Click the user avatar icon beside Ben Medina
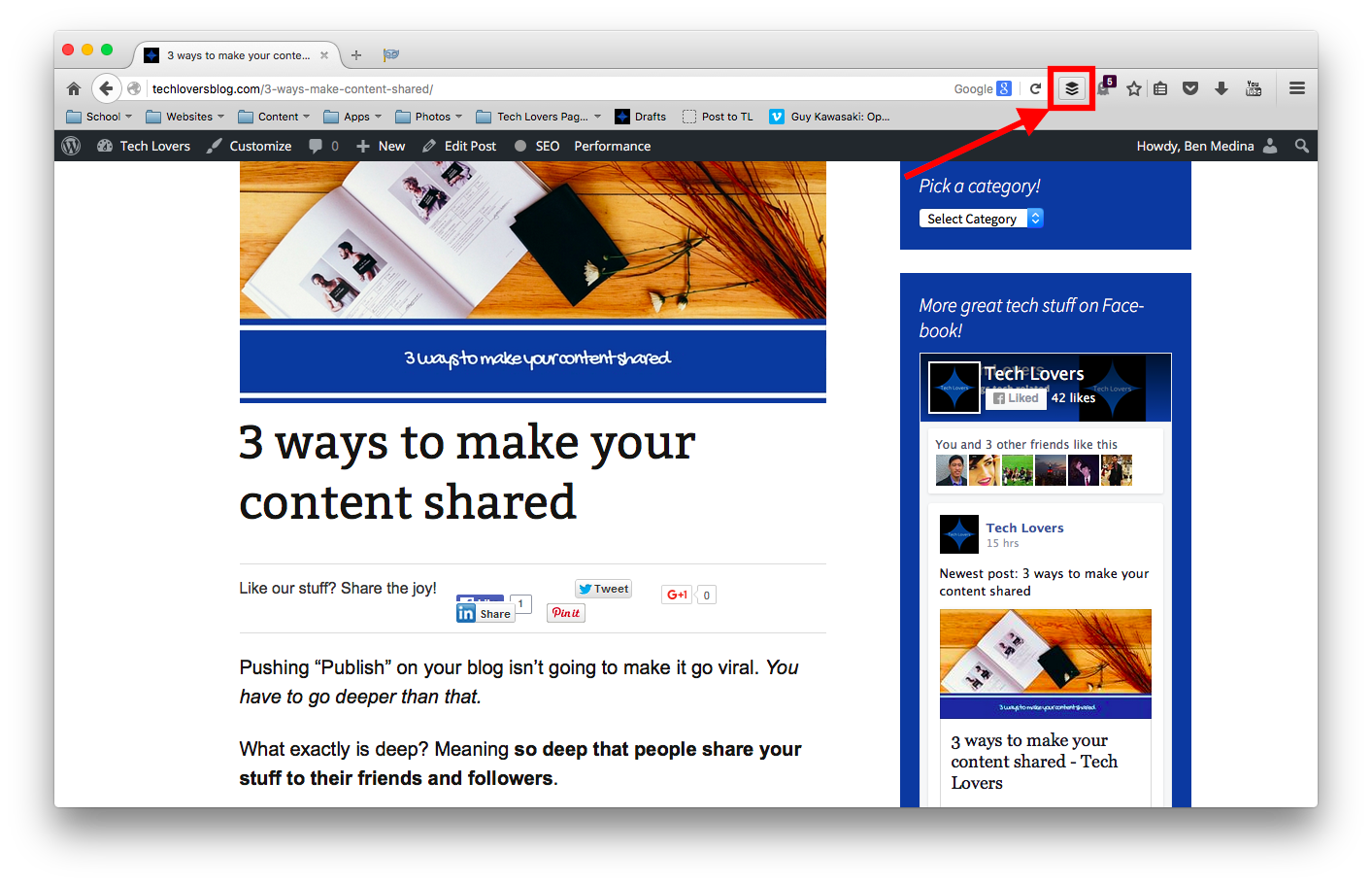Viewport: 1372px width, 885px height. tap(1270, 146)
